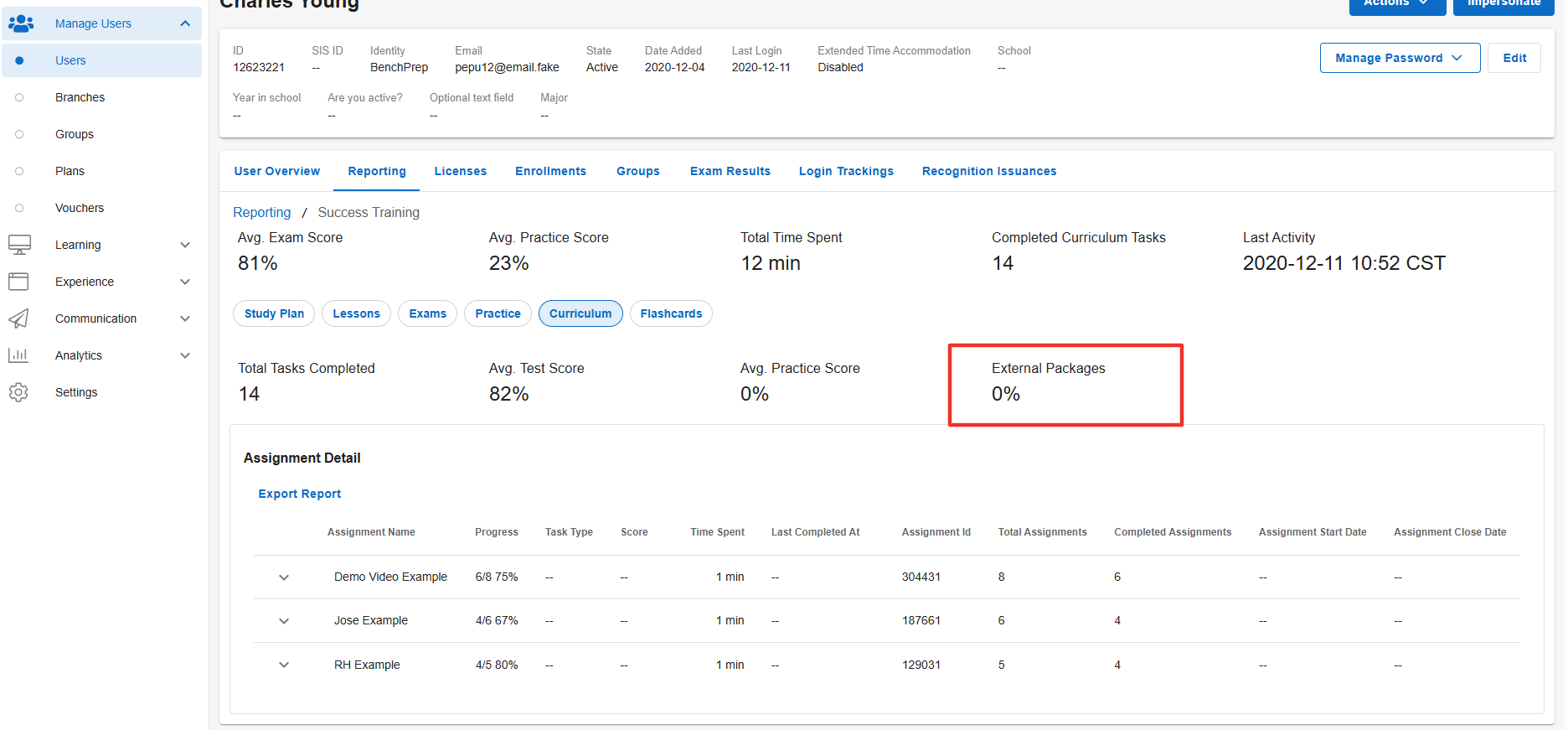Image resolution: width=1568 pixels, height=730 pixels.
Task: Click the Reporting breadcrumb link
Action: coord(261,213)
